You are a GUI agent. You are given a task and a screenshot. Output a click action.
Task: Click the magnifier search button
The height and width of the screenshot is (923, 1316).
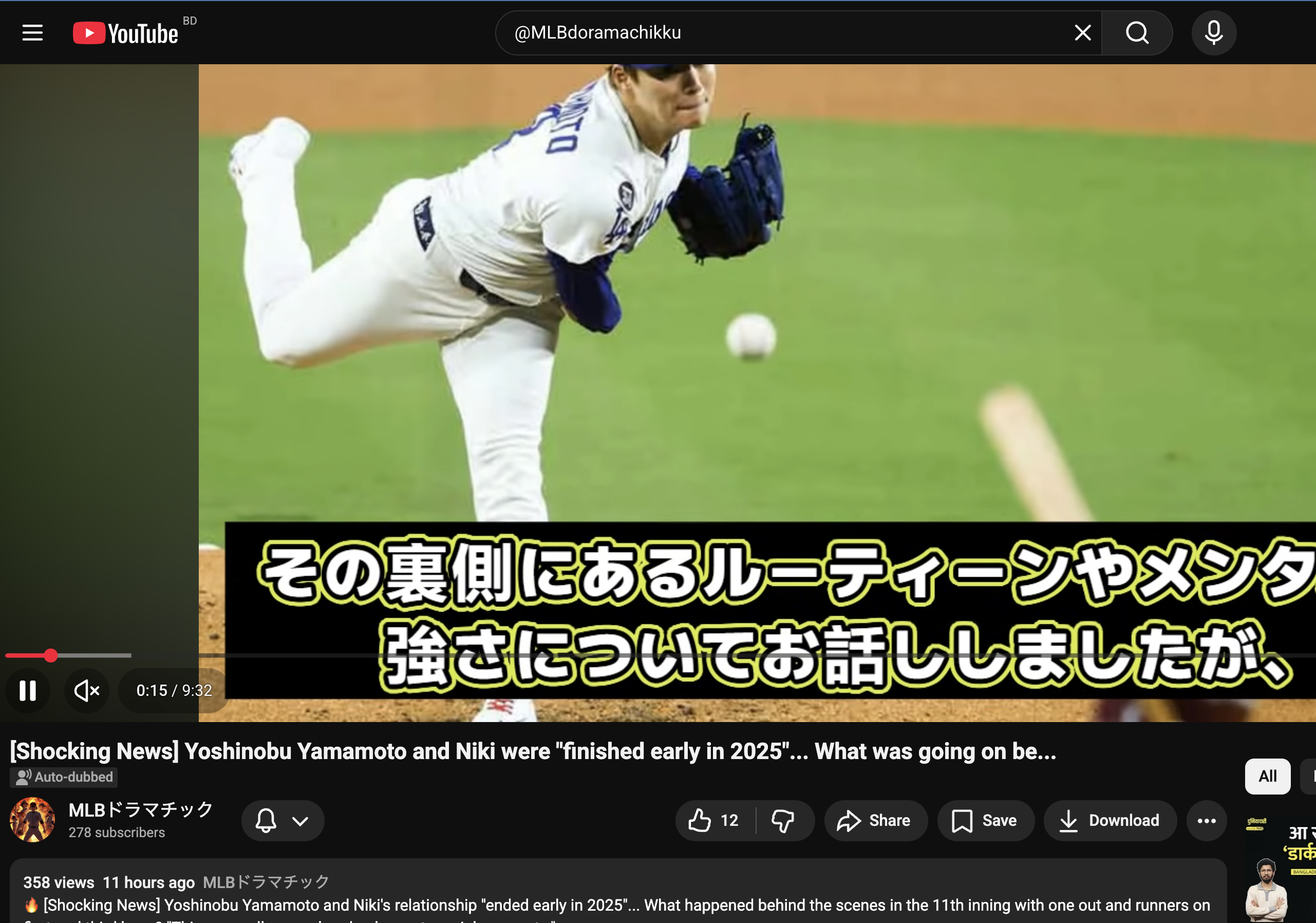[1137, 33]
